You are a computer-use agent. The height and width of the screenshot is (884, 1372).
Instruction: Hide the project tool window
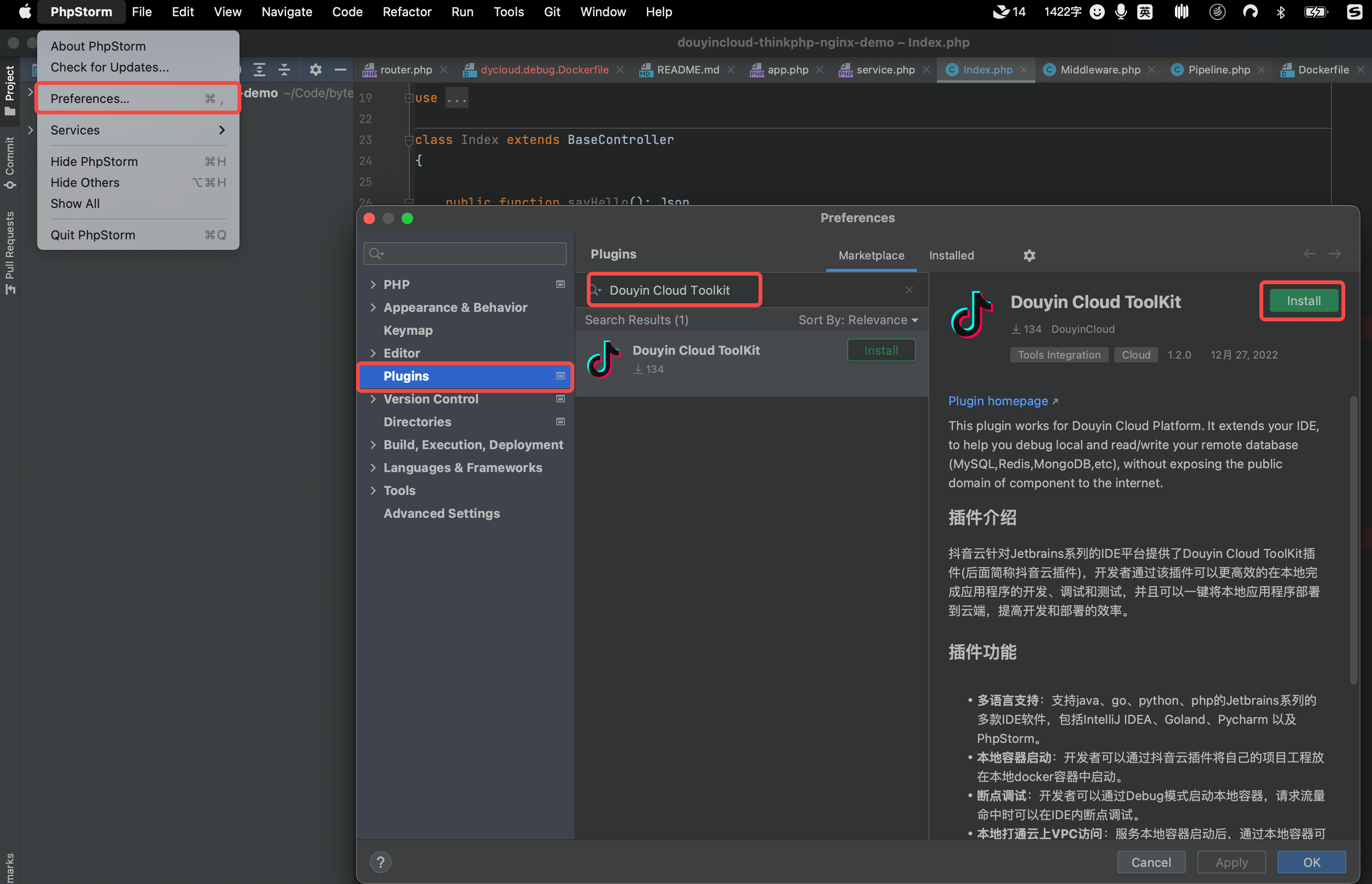(x=340, y=70)
